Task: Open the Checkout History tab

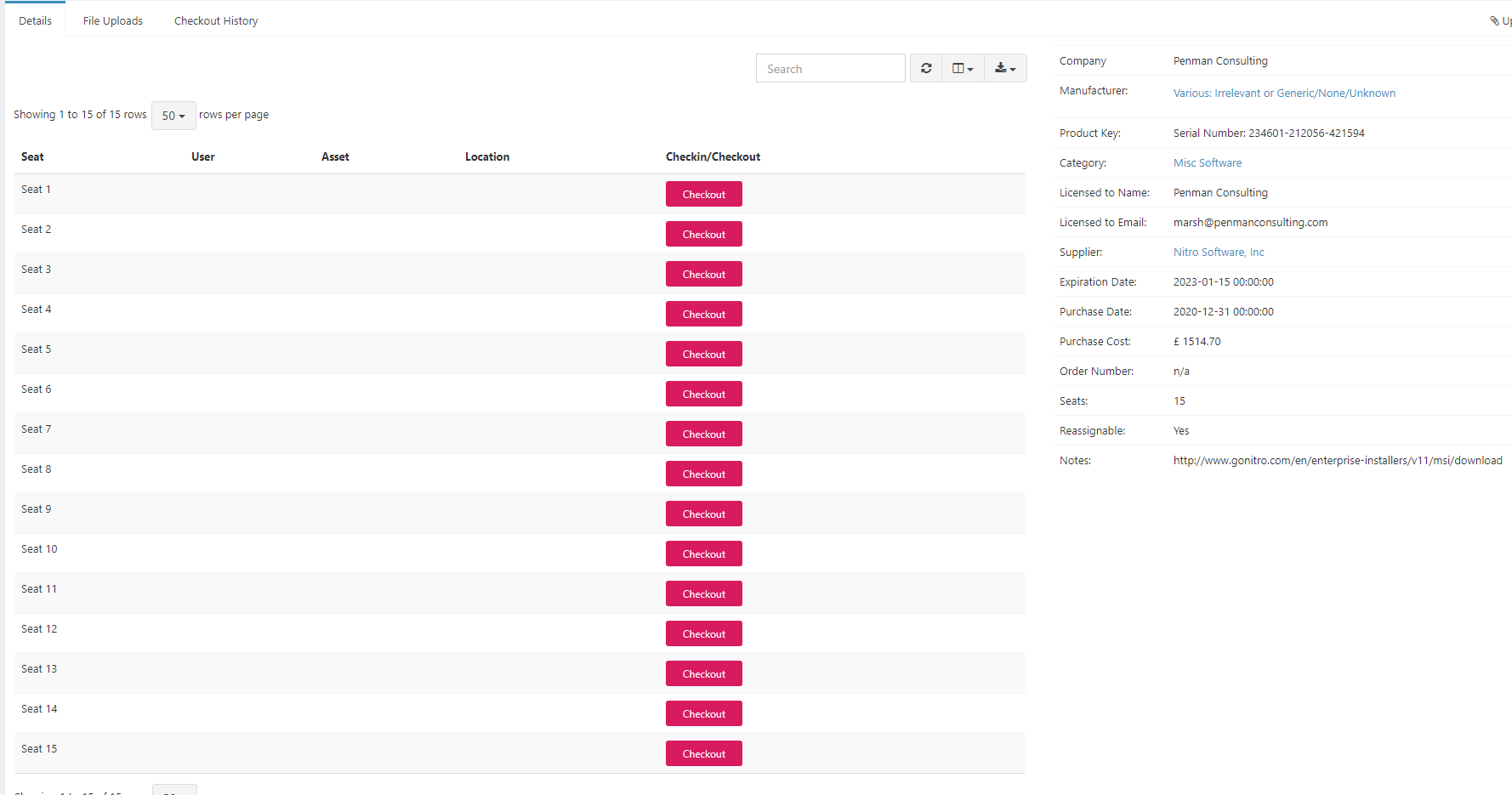Action: pos(215,20)
